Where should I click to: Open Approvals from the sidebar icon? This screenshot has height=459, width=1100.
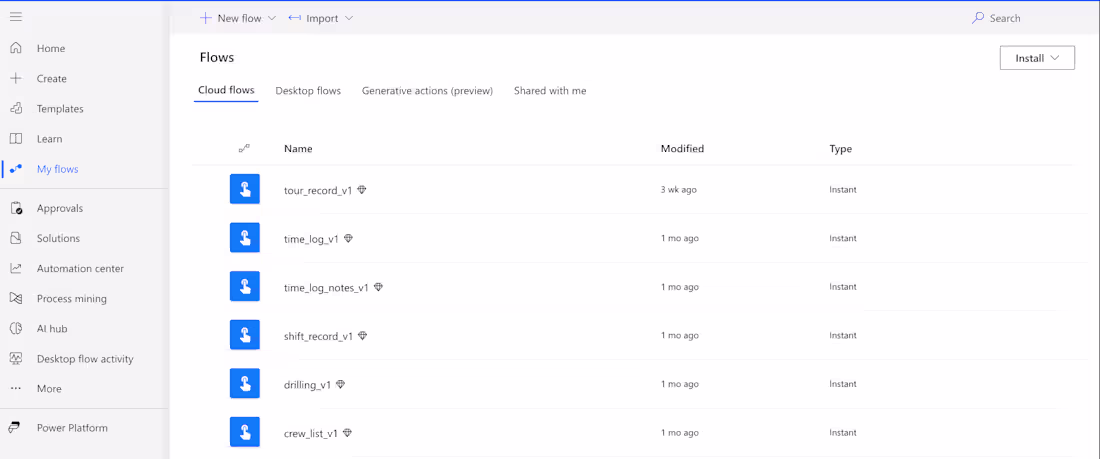(x=16, y=208)
